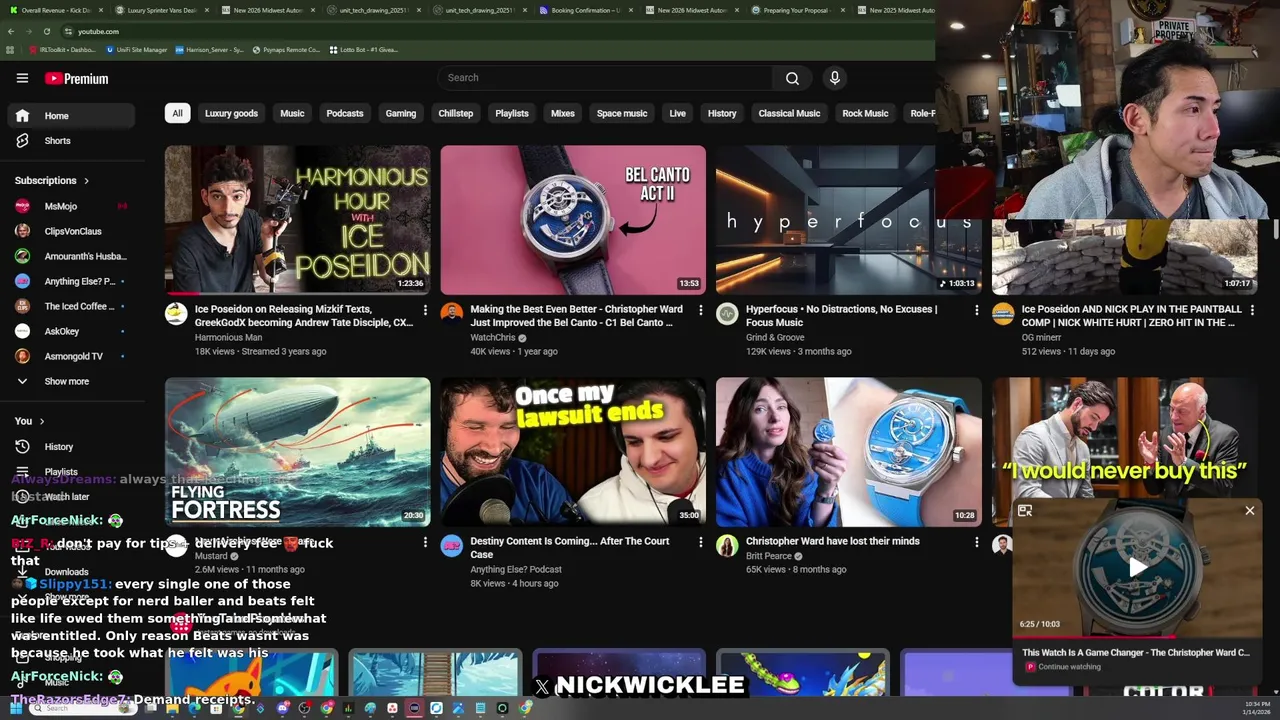The image size is (1280, 720).
Task: Open Christopher Ward have lost their minds title
Action: (x=832, y=541)
